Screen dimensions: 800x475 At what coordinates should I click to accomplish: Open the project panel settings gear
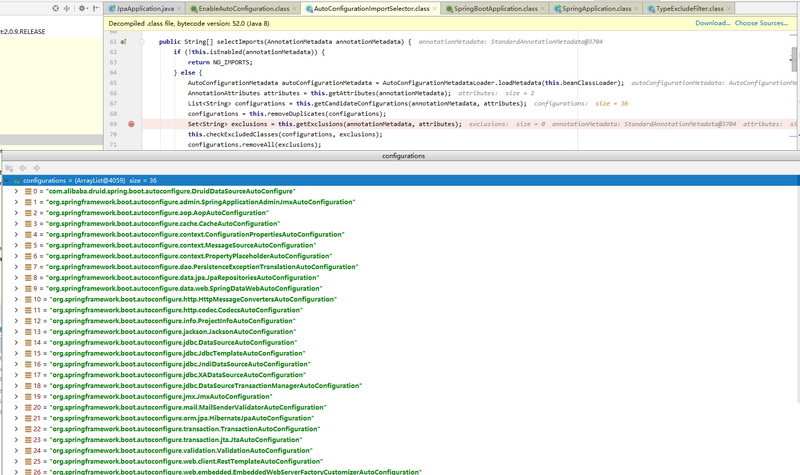(x=82, y=8)
